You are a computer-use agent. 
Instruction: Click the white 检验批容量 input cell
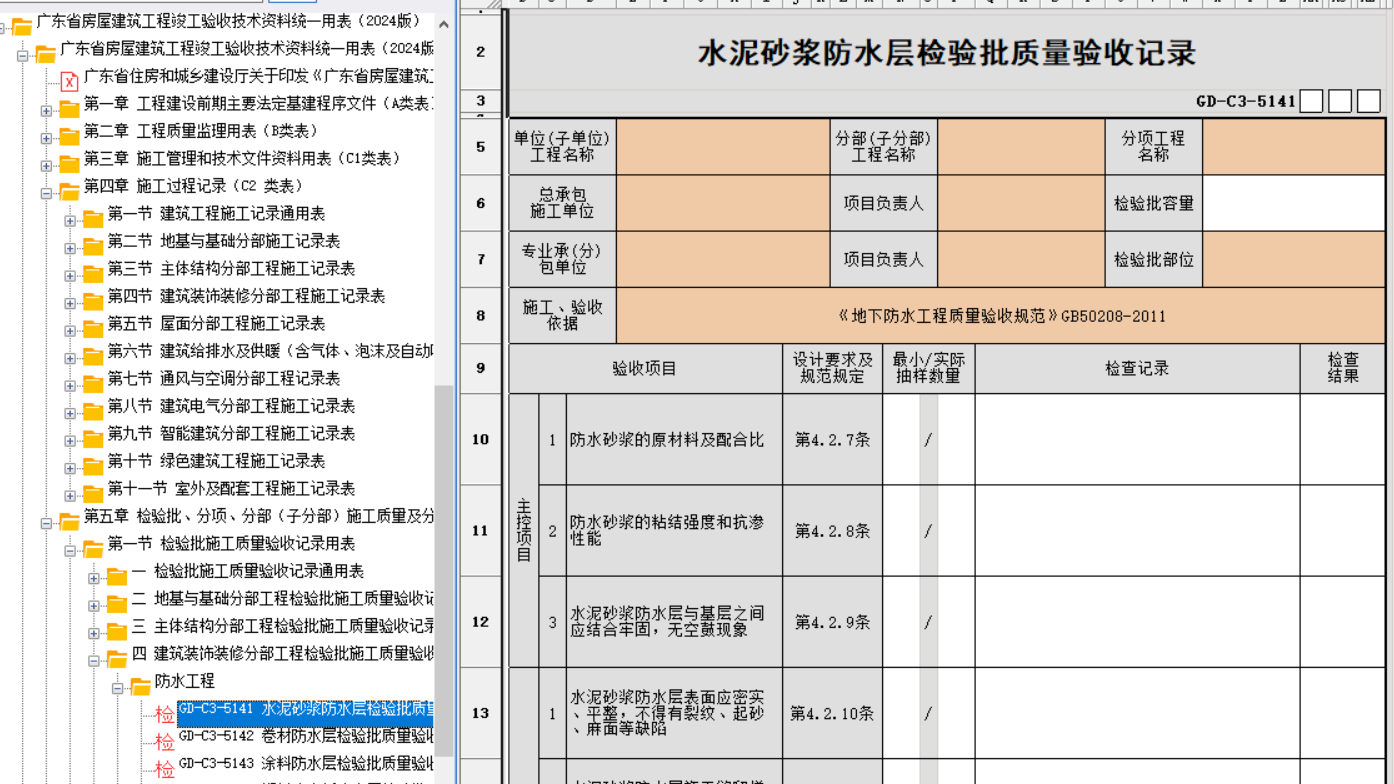[1293, 203]
